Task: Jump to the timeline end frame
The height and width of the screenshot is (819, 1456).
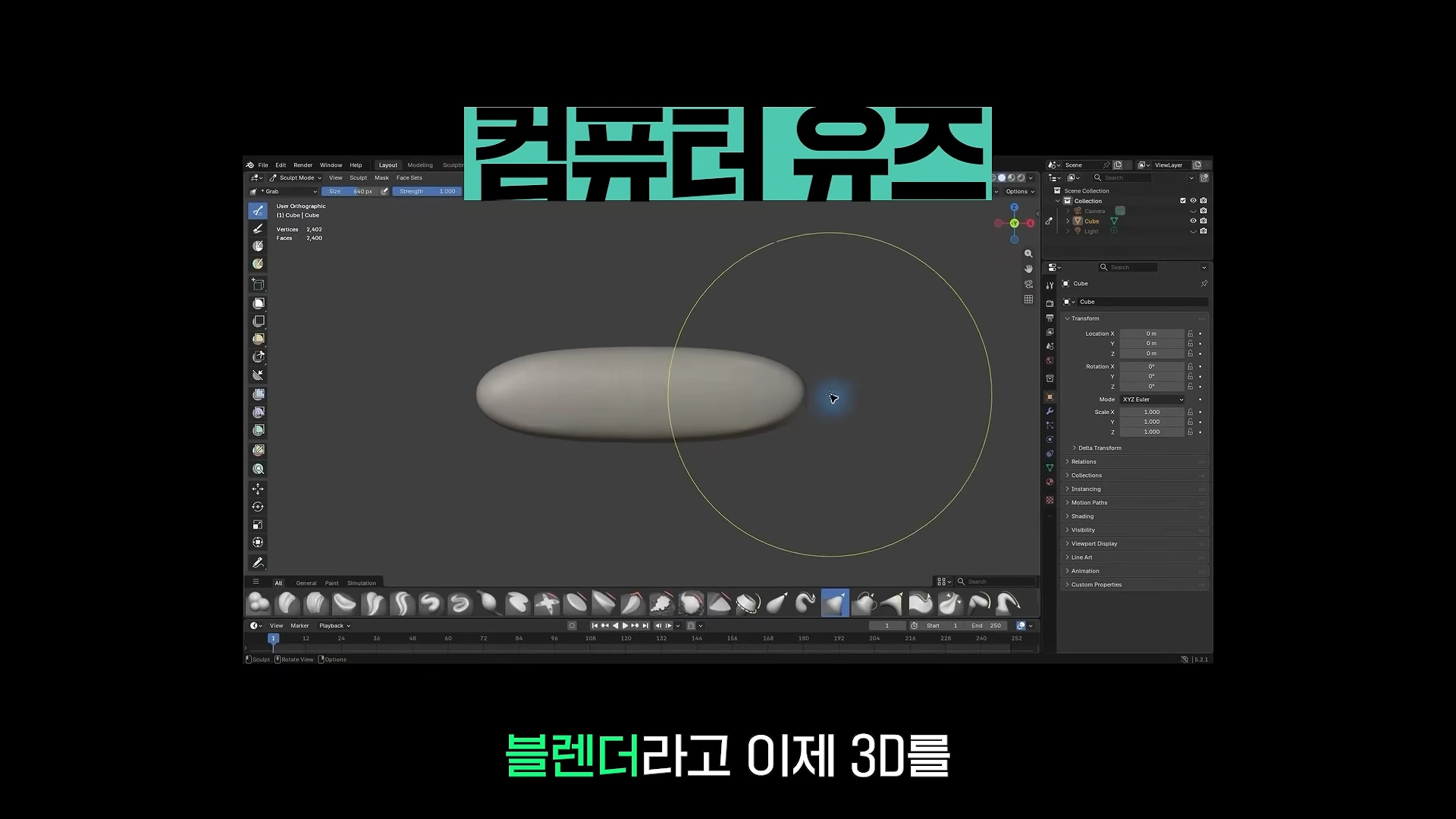Action: (x=645, y=626)
